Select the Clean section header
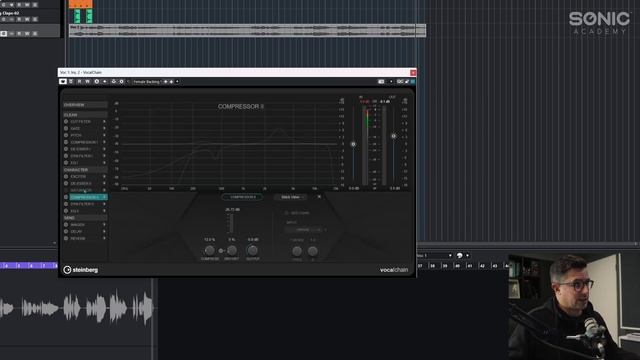Viewport: 640px width, 360px height. pyautogui.click(x=85, y=115)
